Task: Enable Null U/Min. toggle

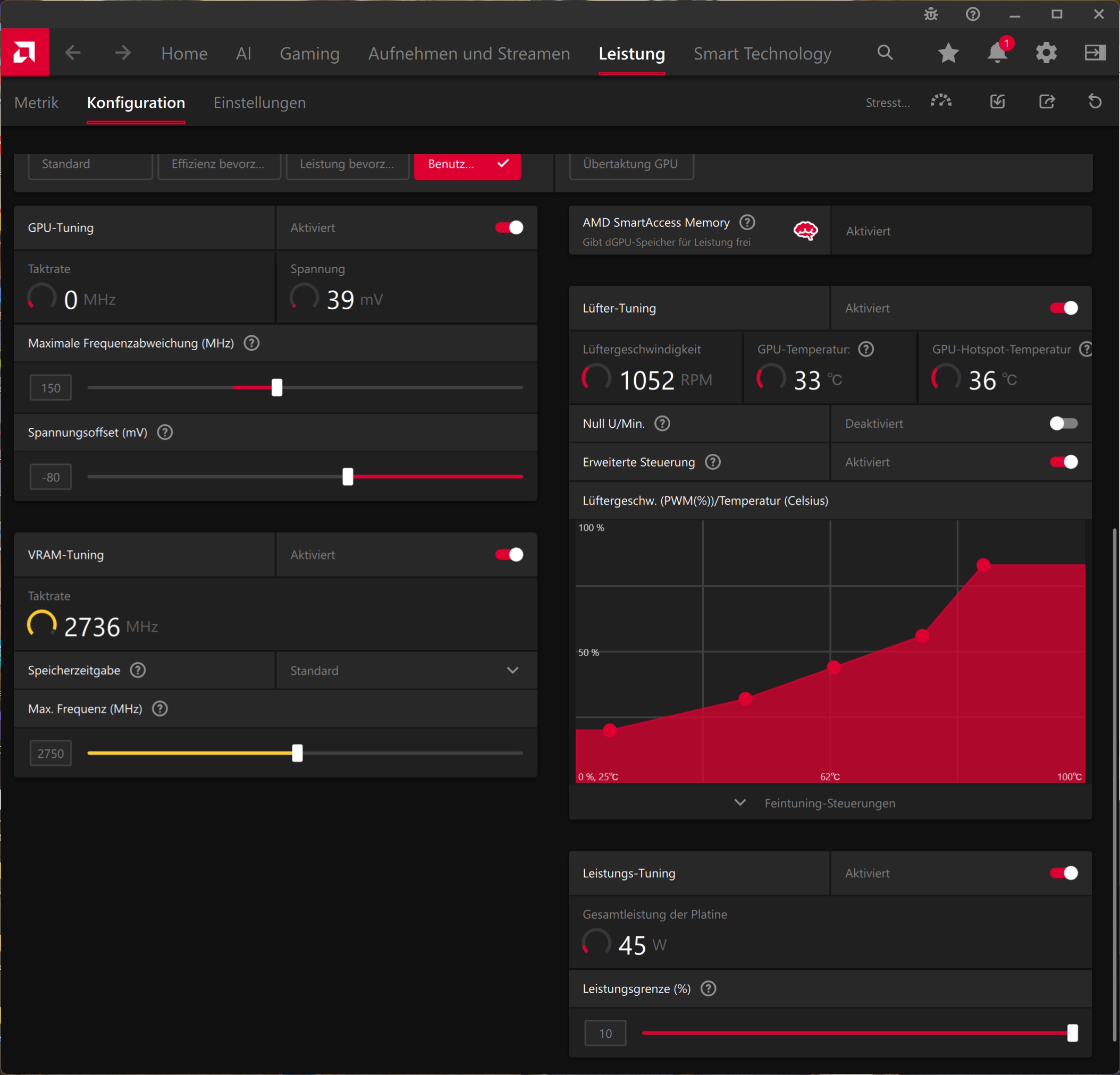Action: [x=1064, y=424]
